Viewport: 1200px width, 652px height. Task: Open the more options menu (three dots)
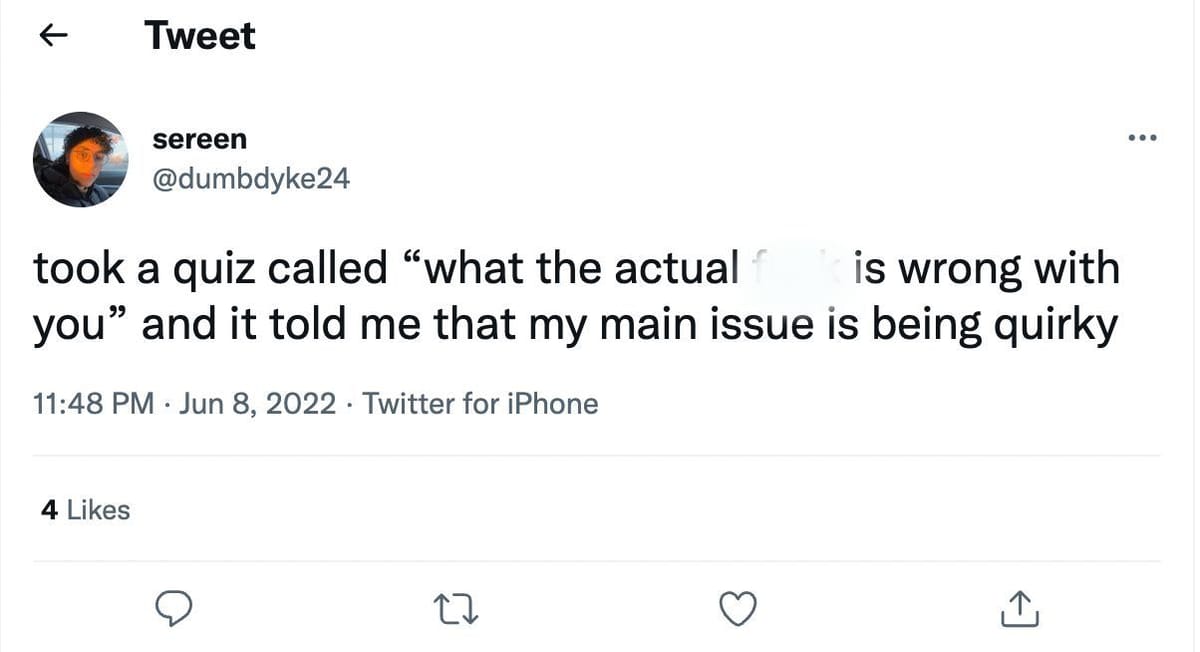[1142, 138]
